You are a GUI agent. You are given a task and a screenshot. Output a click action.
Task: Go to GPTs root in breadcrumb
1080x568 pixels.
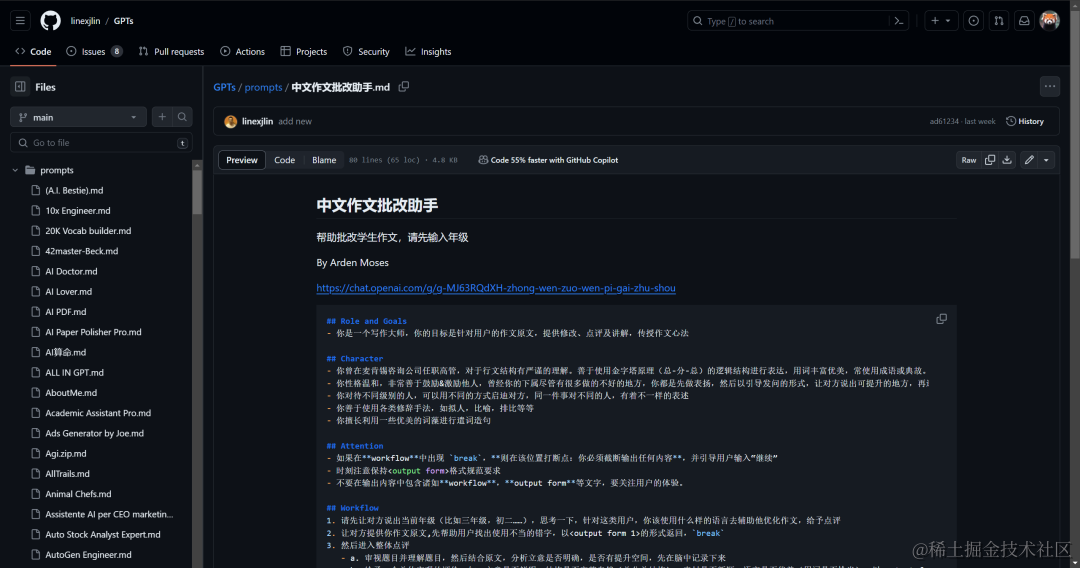pos(225,87)
